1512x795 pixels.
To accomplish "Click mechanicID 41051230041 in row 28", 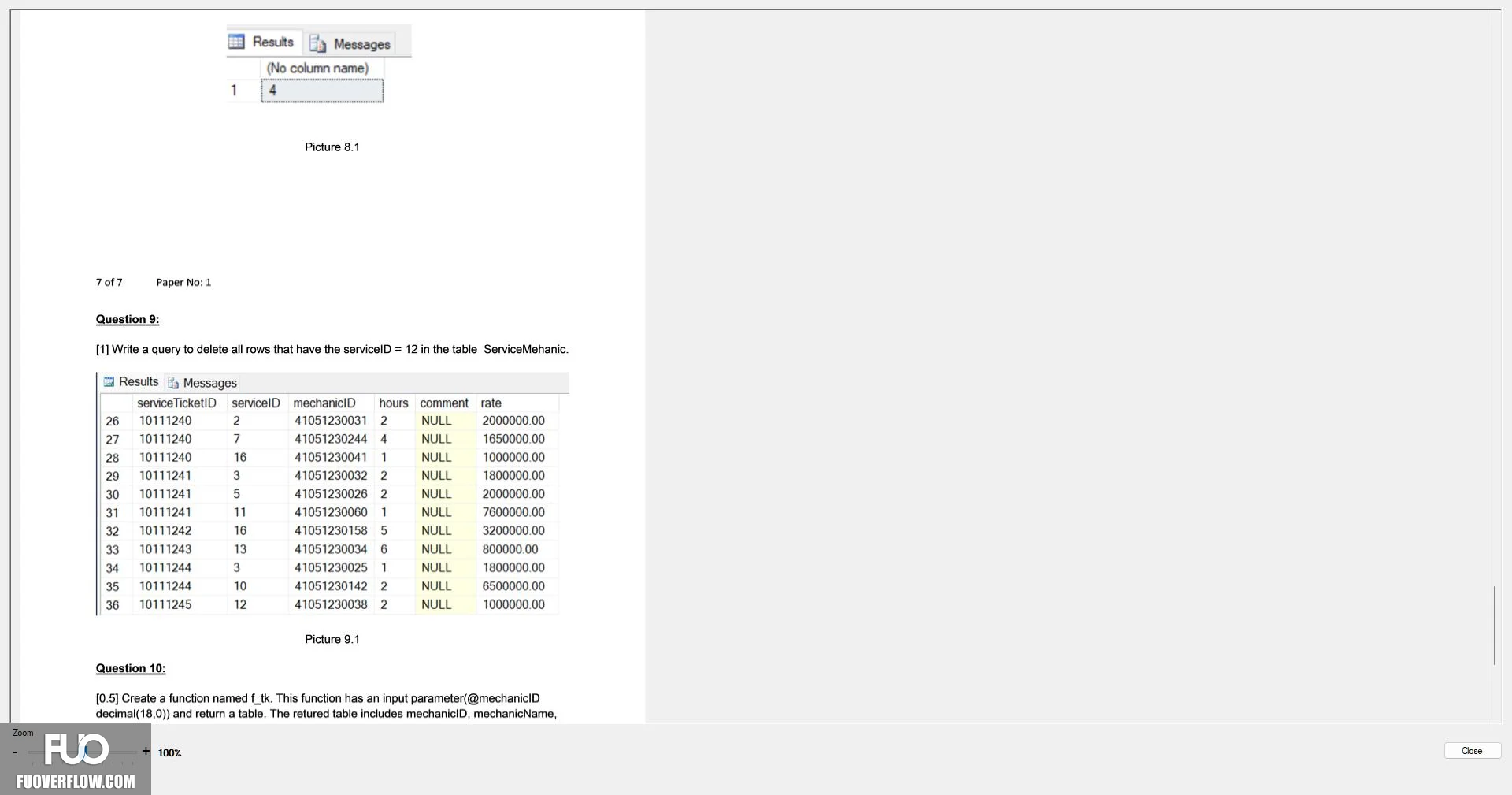I will pos(331,458).
